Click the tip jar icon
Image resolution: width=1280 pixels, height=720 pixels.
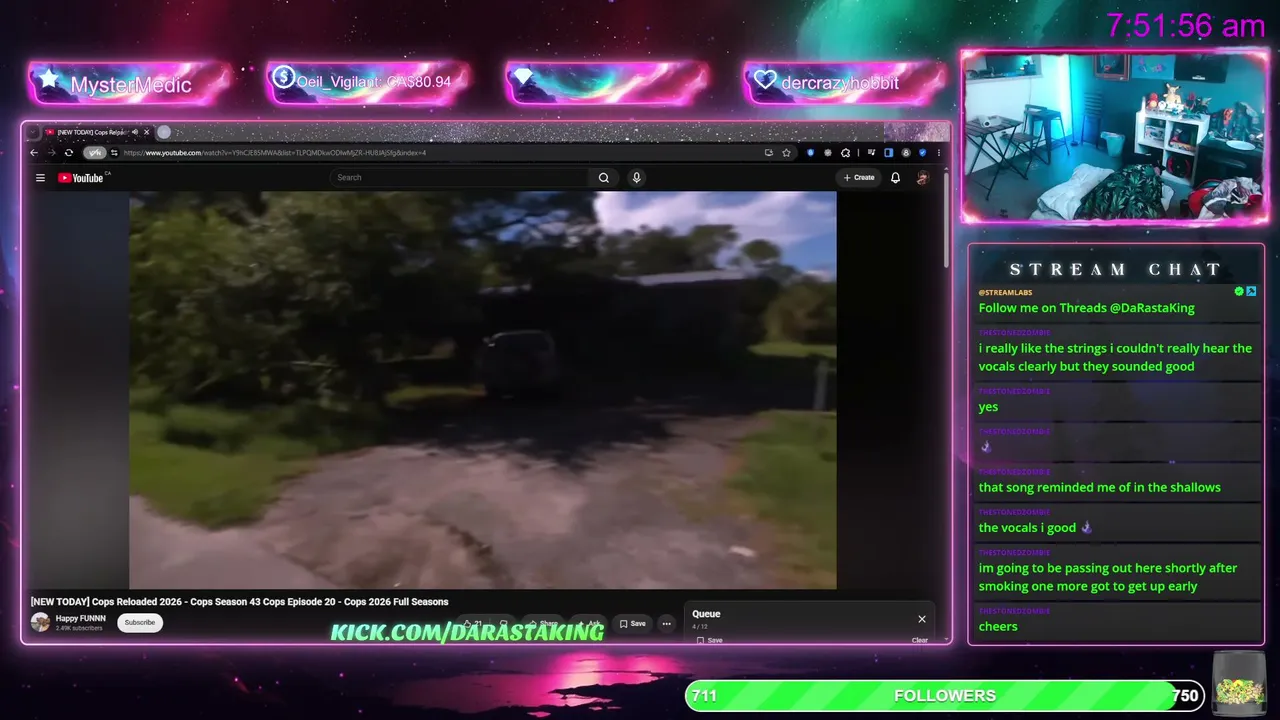(1240, 684)
